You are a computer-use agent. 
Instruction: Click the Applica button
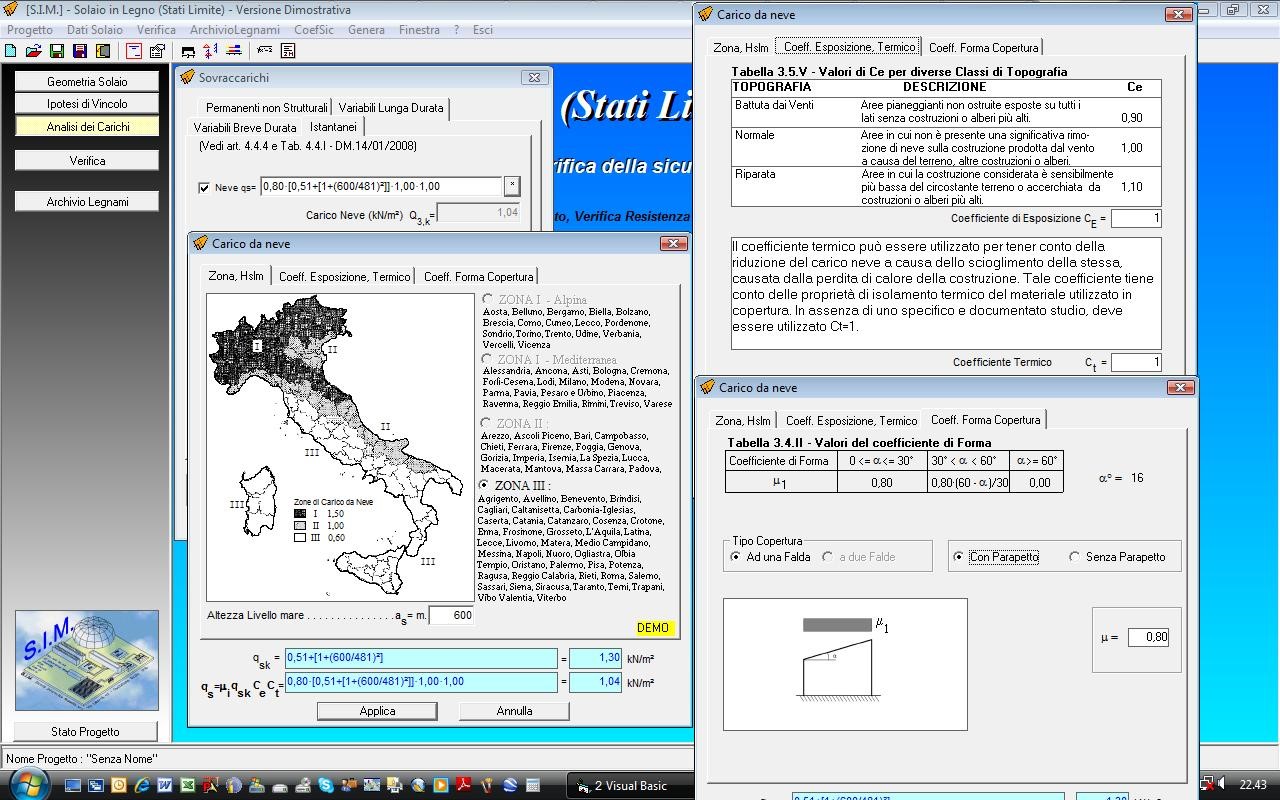[x=377, y=711]
